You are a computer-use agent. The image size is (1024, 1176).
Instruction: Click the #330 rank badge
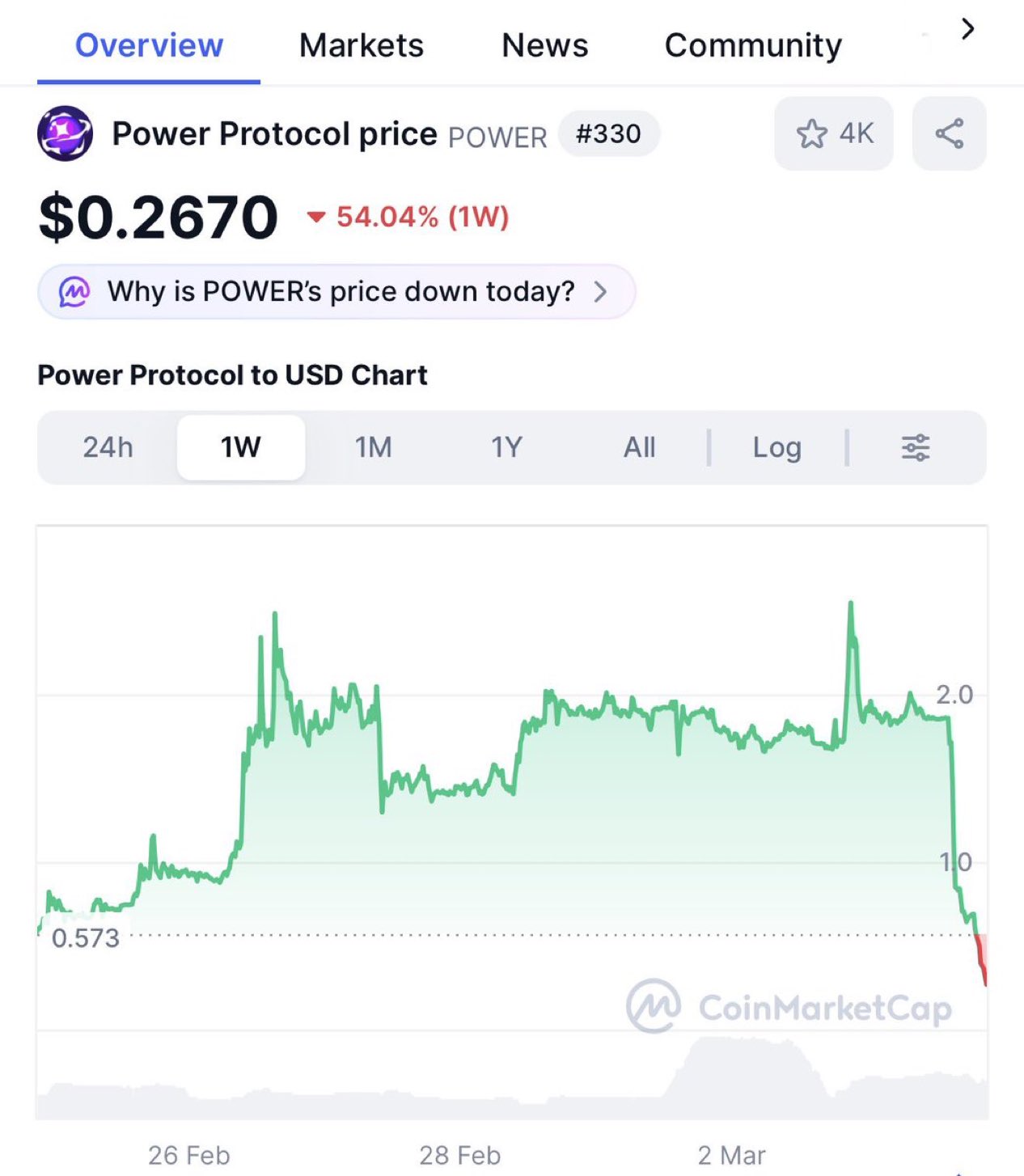tap(608, 133)
